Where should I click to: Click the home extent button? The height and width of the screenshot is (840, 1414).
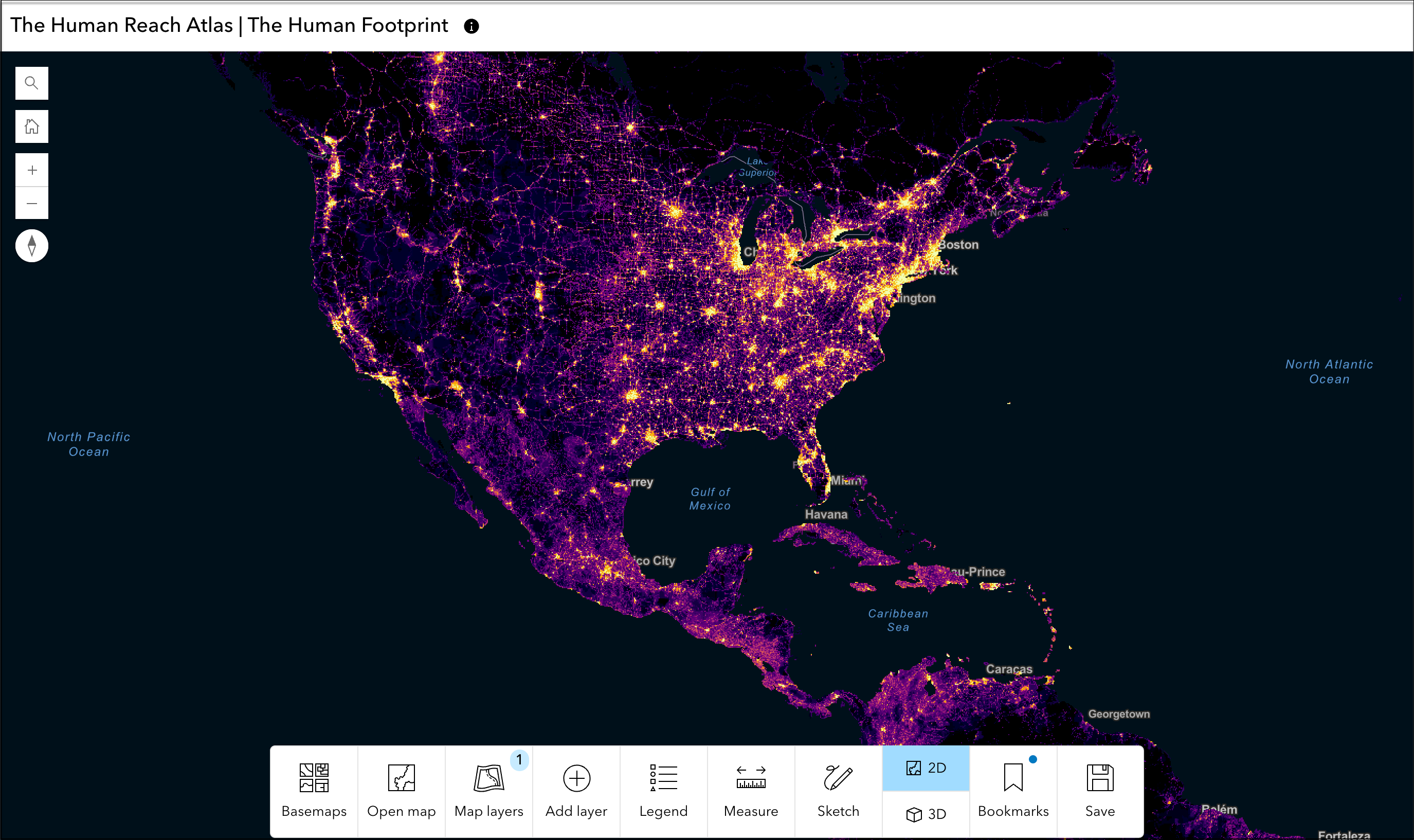(x=32, y=126)
